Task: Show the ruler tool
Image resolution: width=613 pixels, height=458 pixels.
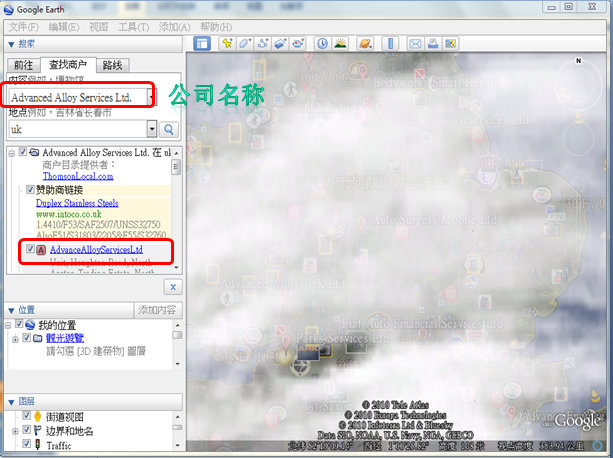Action: [390, 43]
